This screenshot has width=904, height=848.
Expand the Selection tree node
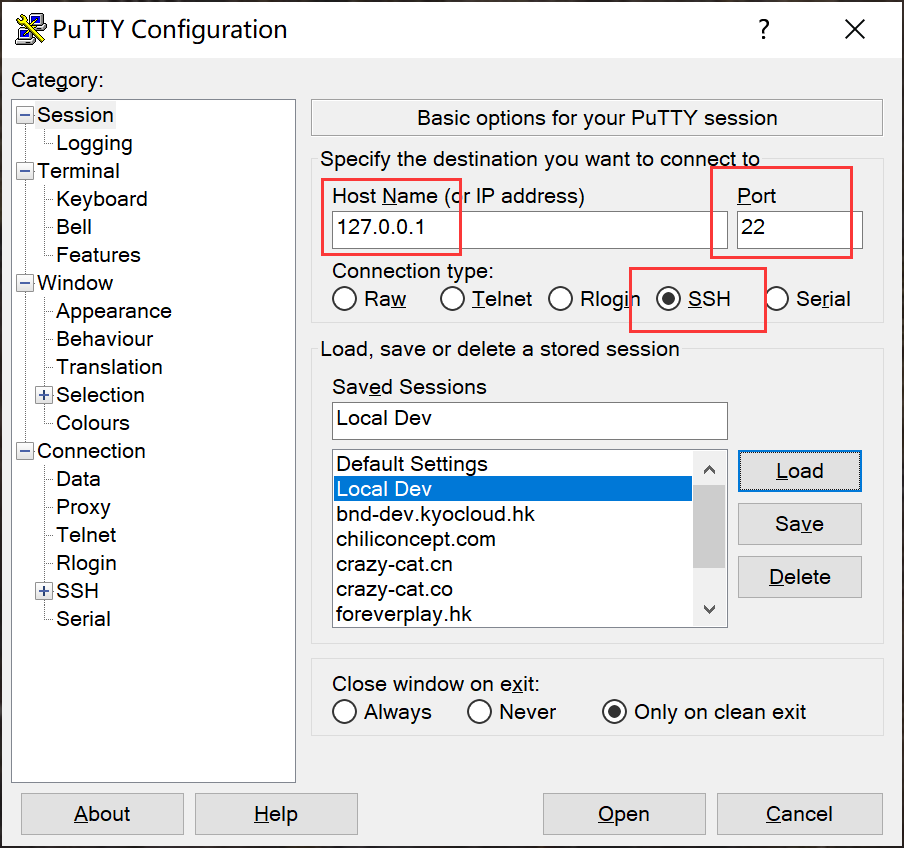pyautogui.click(x=44, y=395)
